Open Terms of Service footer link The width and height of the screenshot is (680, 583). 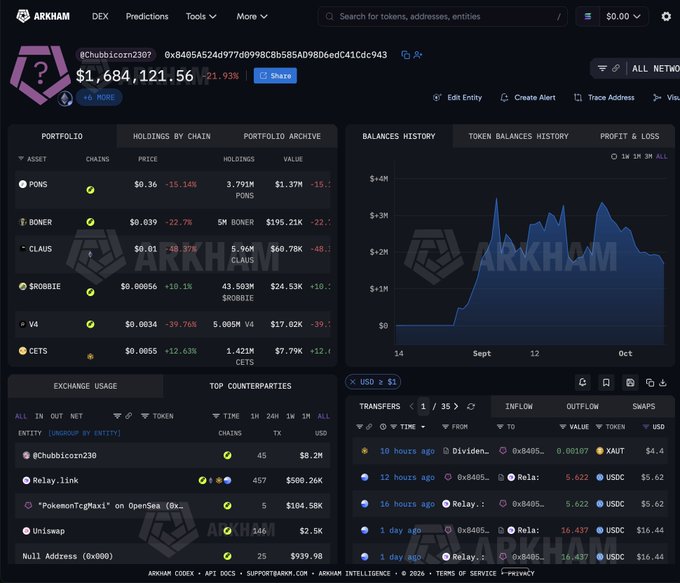pos(466,573)
